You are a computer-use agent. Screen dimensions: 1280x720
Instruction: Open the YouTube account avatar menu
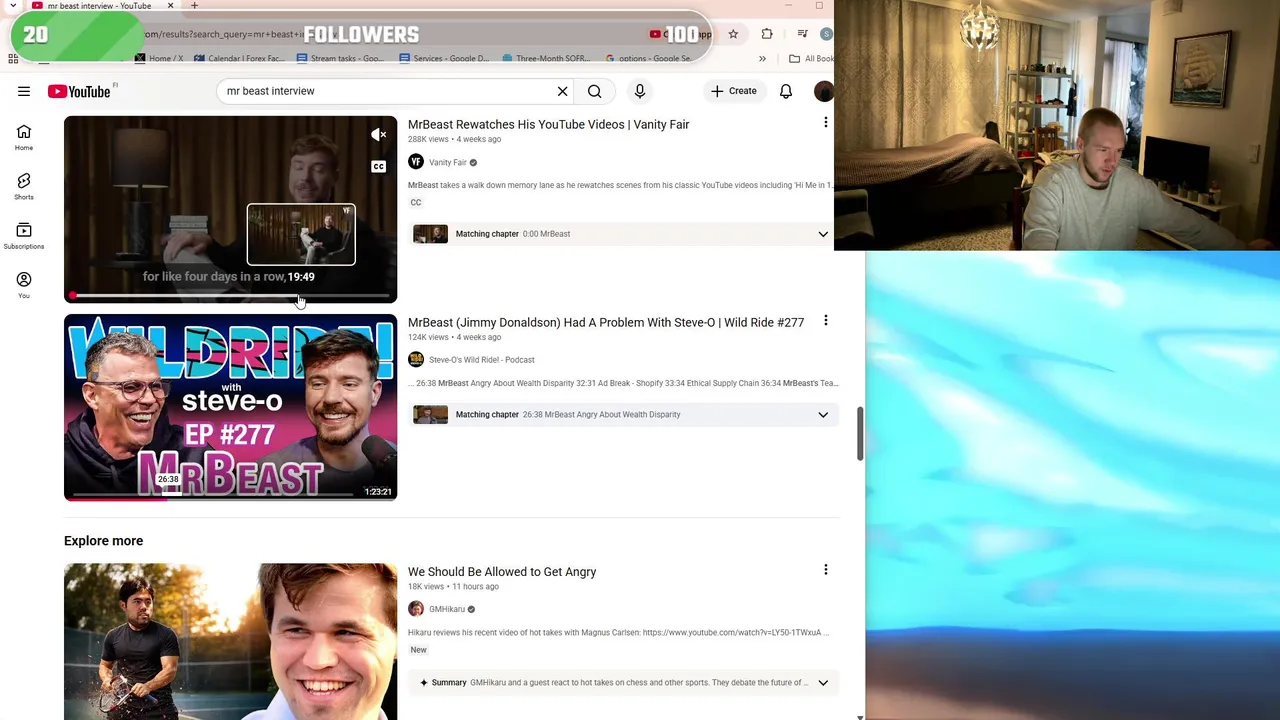click(823, 91)
